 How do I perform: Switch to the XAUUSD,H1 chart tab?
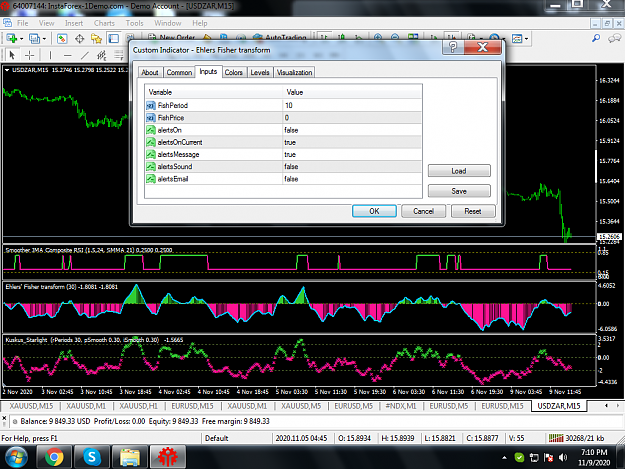139,406
